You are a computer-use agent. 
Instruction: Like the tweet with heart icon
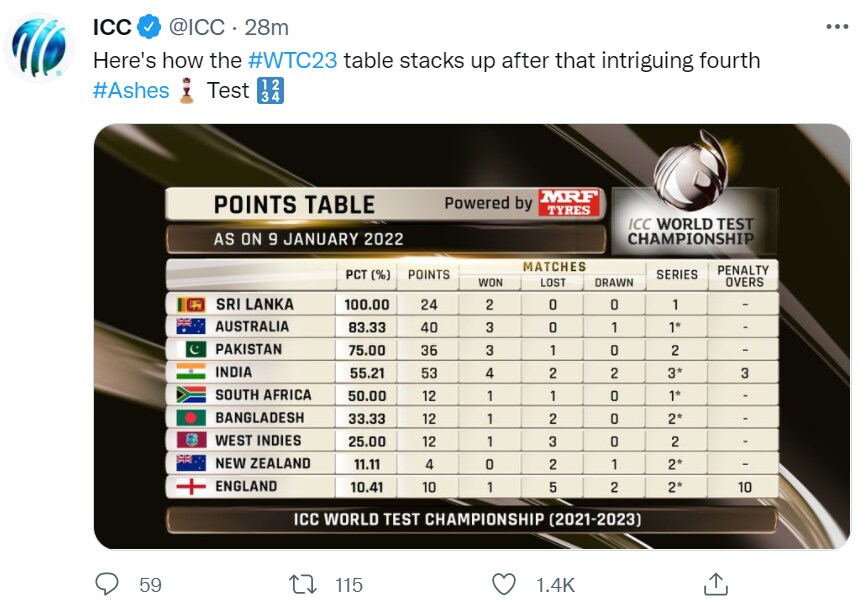tap(504, 584)
